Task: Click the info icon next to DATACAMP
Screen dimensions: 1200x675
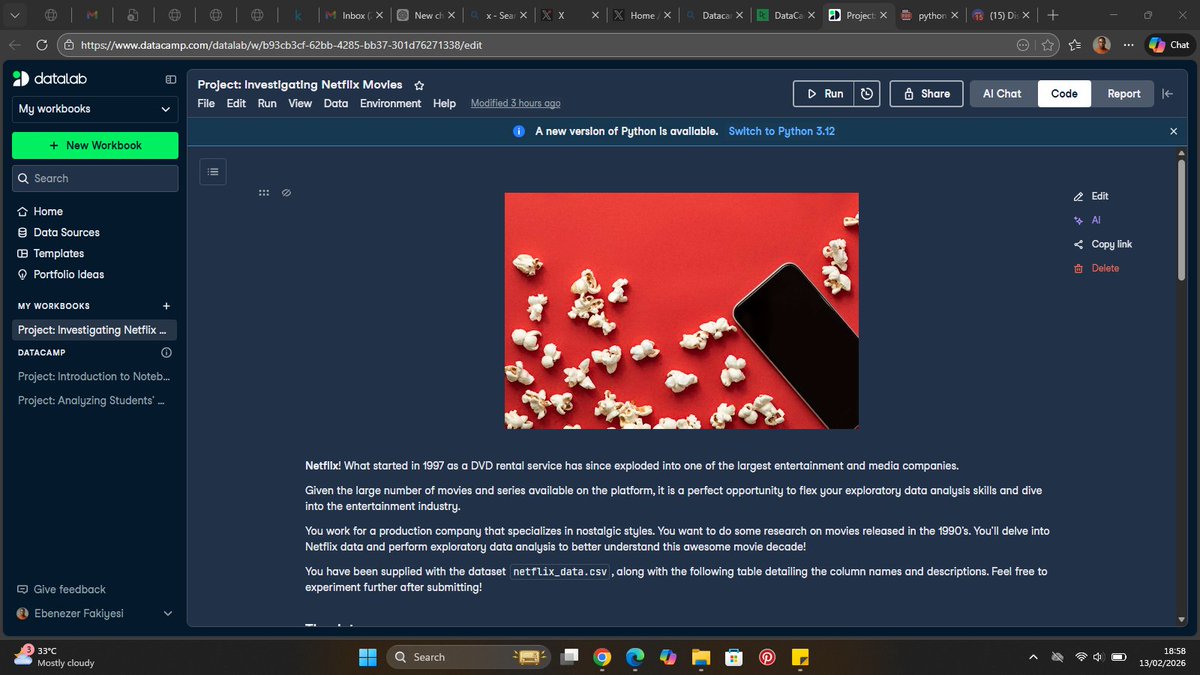Action: click(x=166, y=352)
